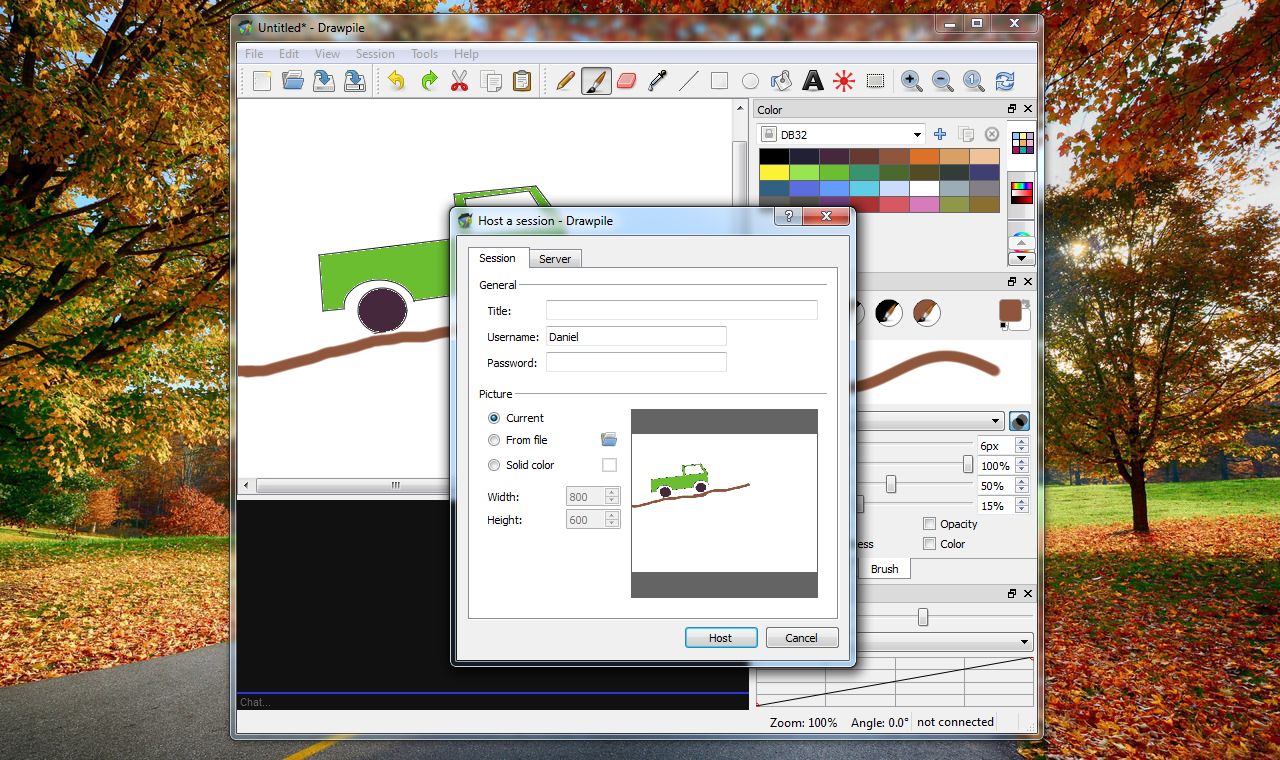Screen dimensions: 1280x760
Task: Select the Text annotation tool
Action: (813, 81)
